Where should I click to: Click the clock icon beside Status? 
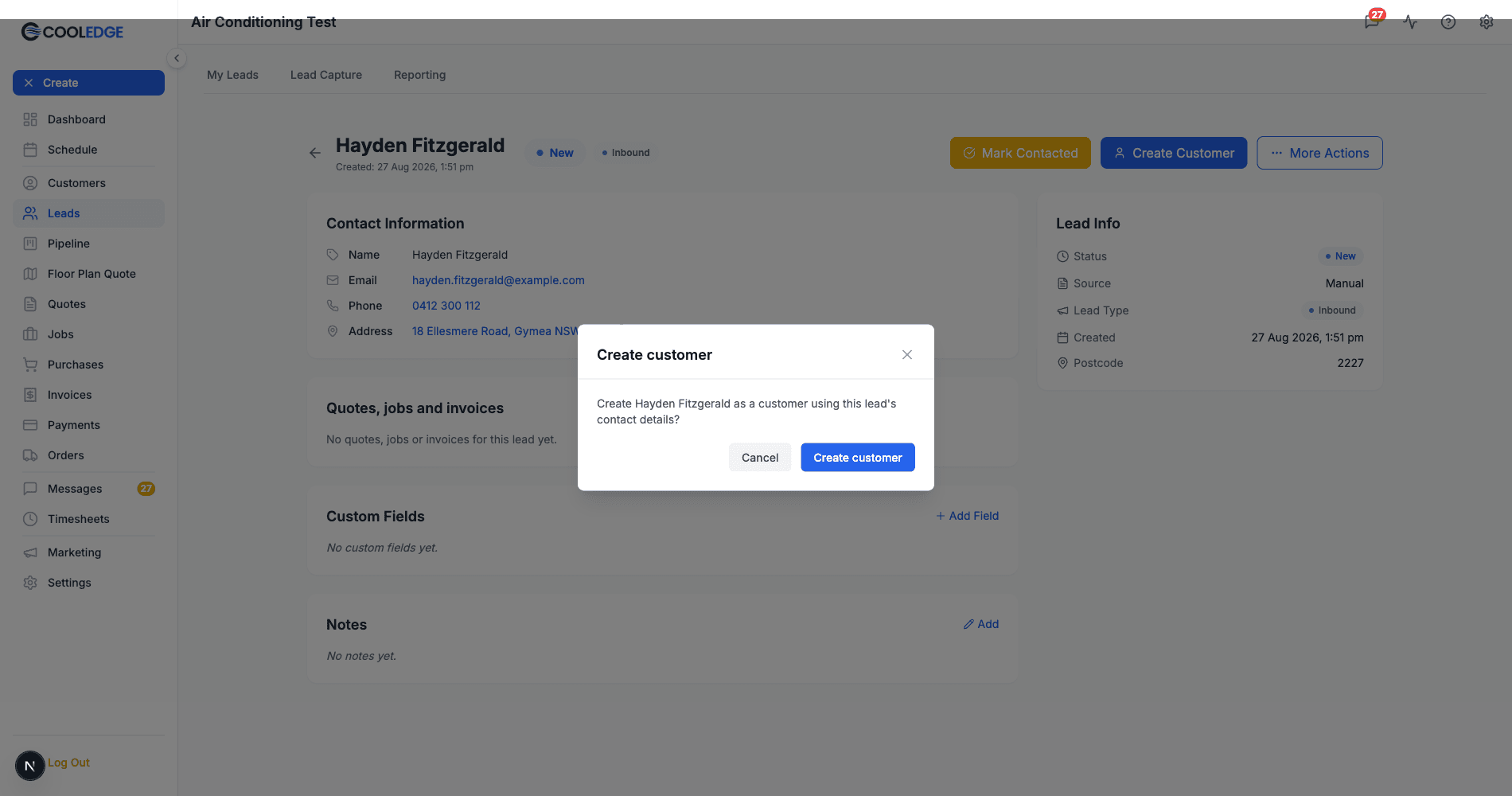coord(1062,256)
